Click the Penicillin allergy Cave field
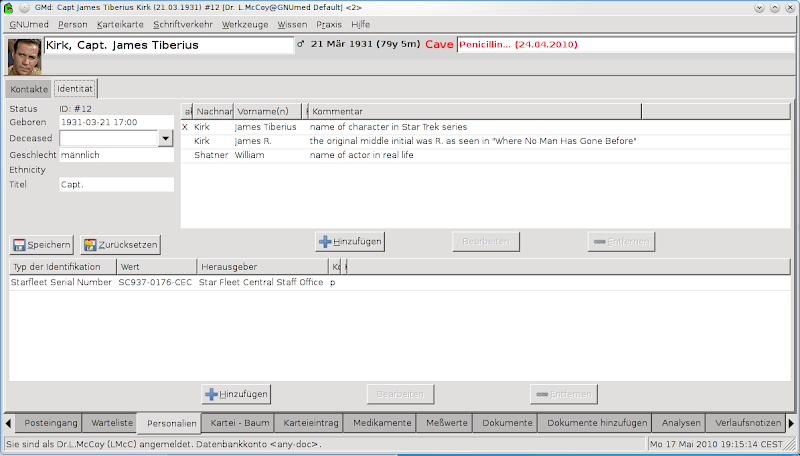 tap(628, 44)
